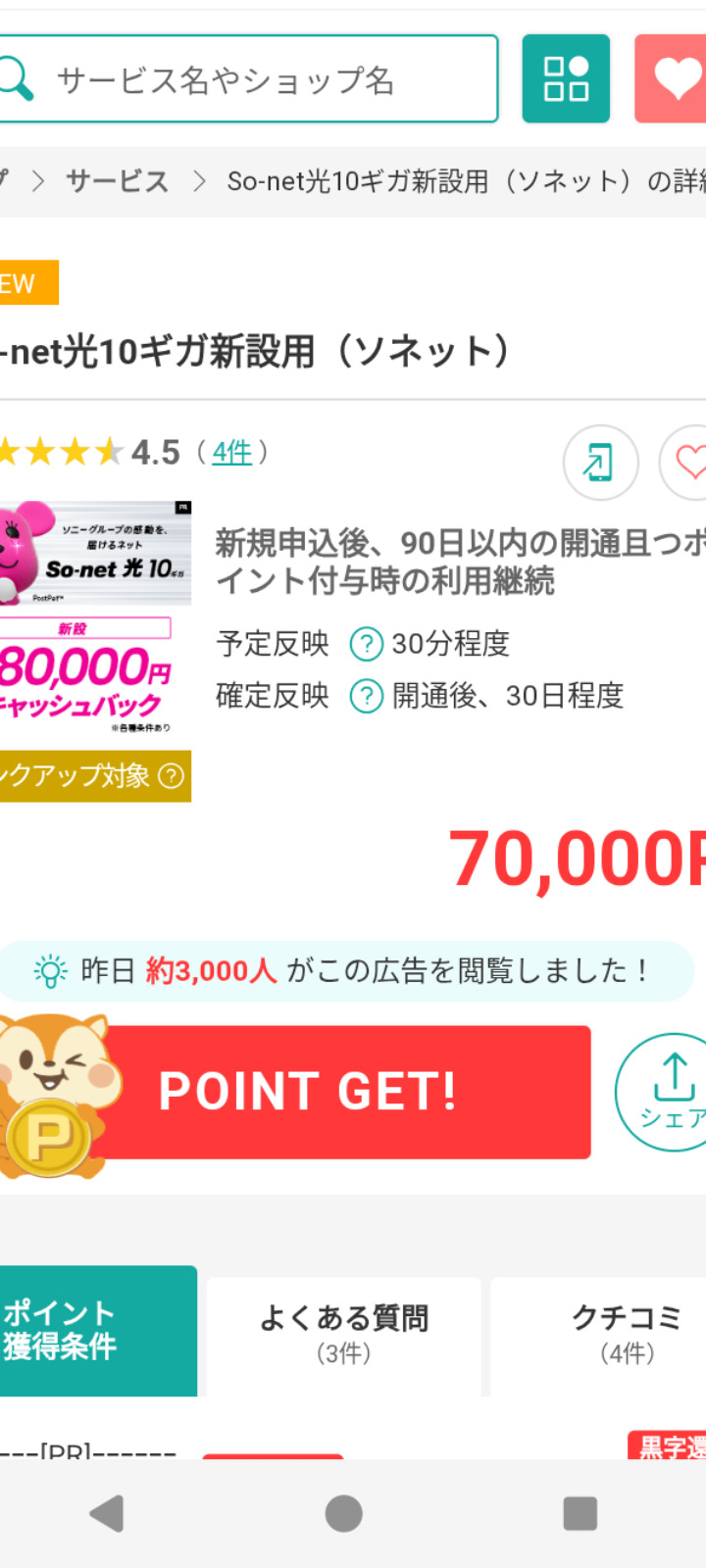The height and width of the screenshot is (1568, 706).
Task: Open help for 予定反映 question mark
Action: point(367,644)
